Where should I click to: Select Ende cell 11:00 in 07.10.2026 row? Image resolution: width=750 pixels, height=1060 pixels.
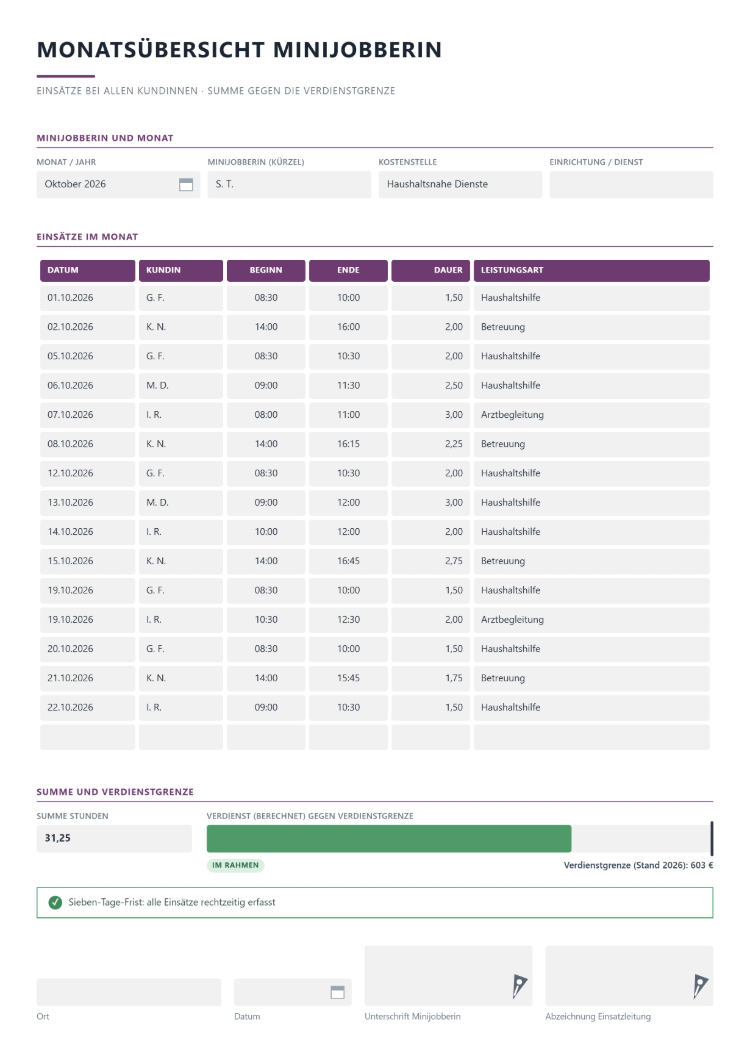[348, 415]
